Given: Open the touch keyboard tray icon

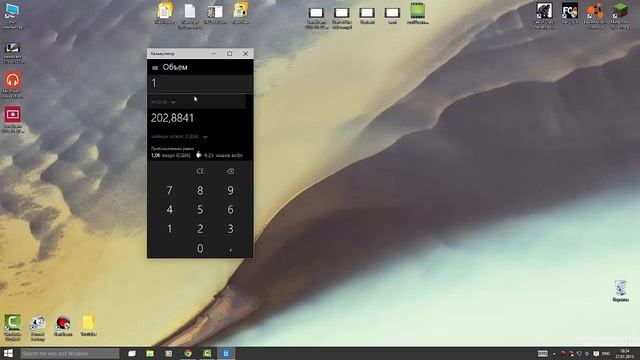Looking at the screenshot, I should pos(542,353).
